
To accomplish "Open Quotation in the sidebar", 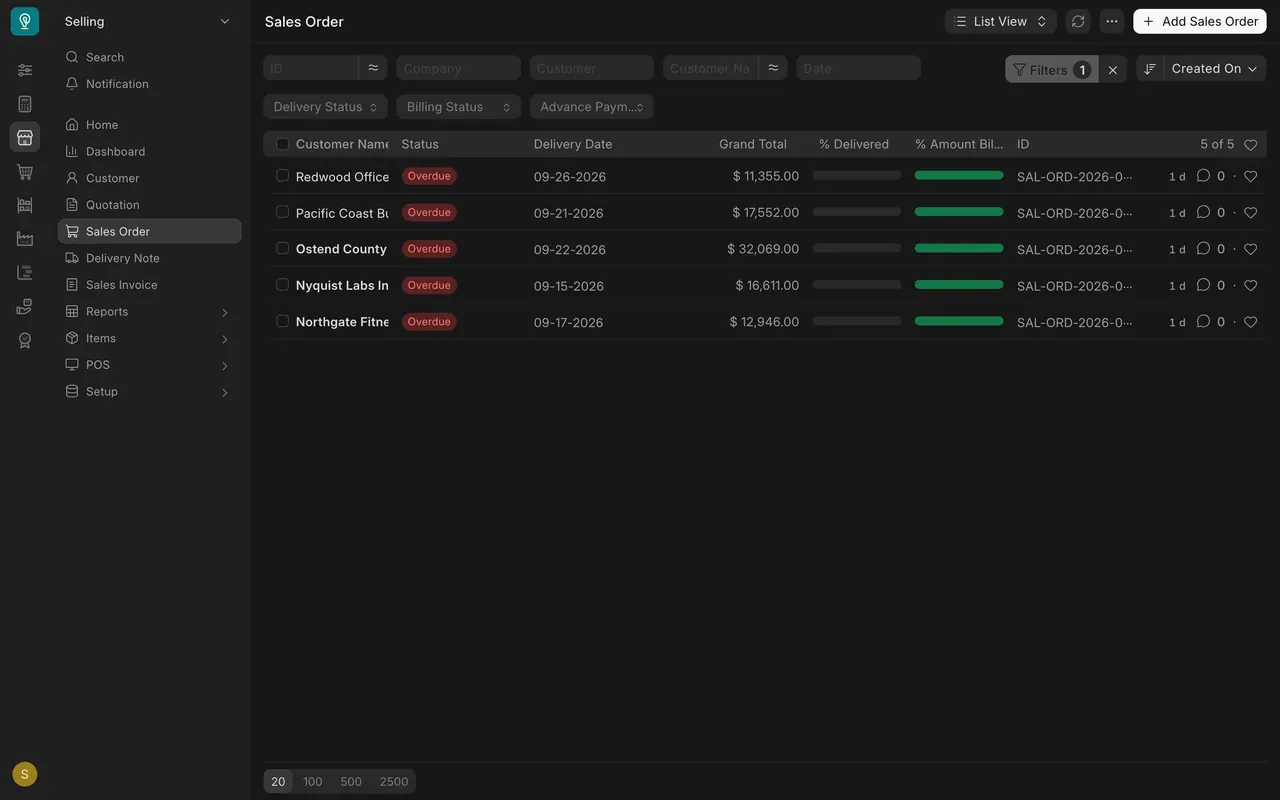I will (149, 205).
